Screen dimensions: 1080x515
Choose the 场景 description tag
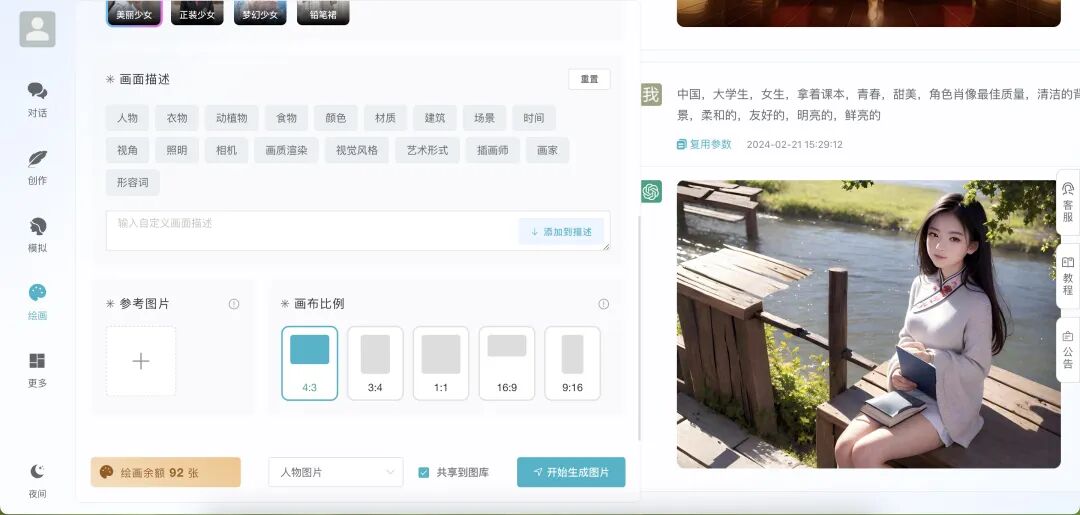[x=484, y=118]
